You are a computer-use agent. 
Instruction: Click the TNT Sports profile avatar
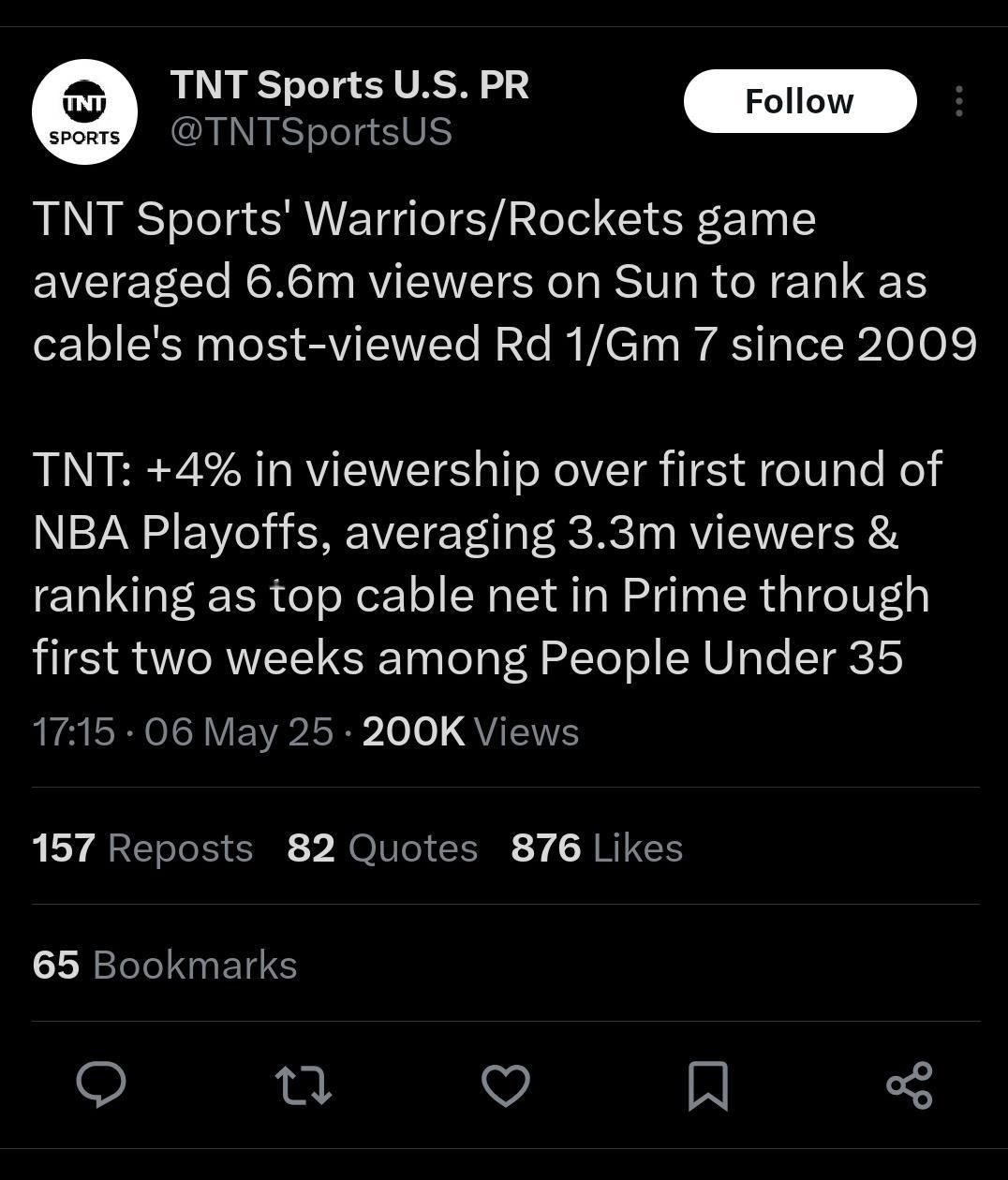tap(84, 112)
